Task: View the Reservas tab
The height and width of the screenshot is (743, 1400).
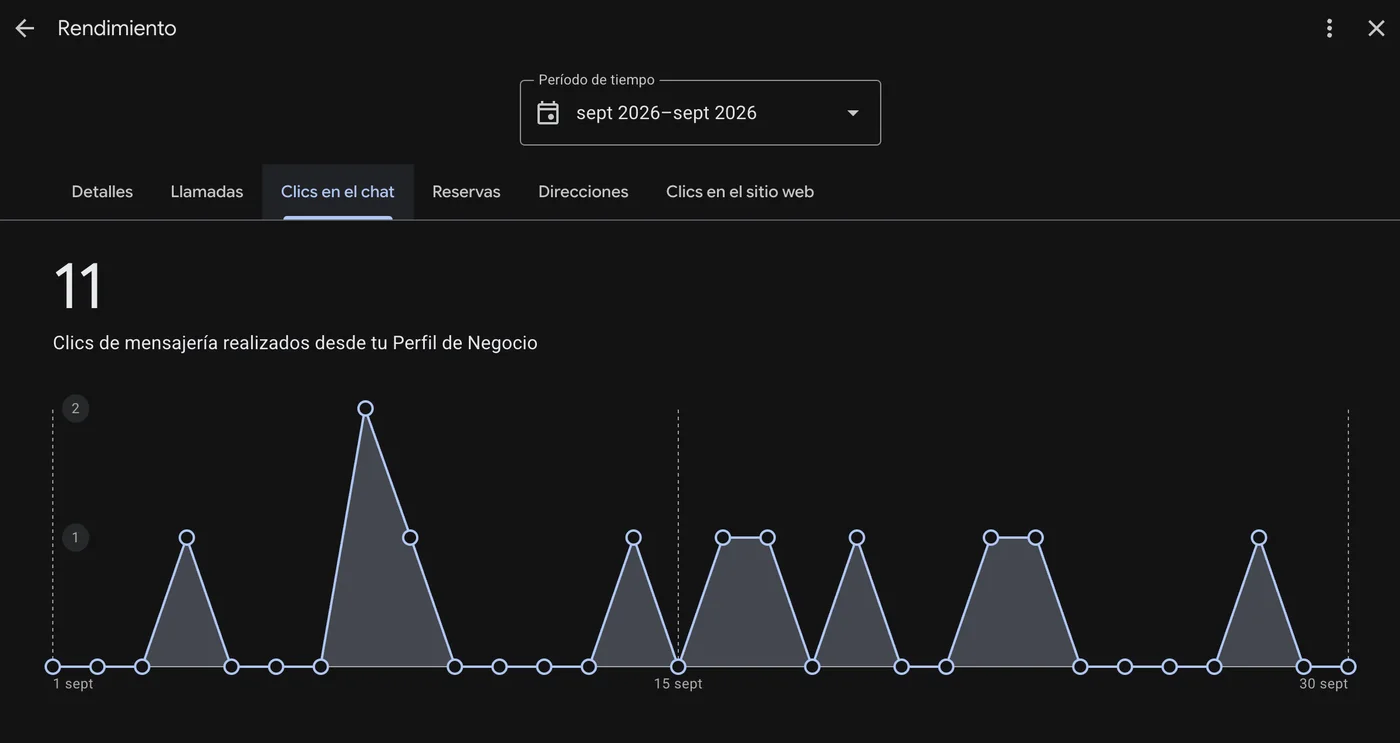Action: coord(466,191)
